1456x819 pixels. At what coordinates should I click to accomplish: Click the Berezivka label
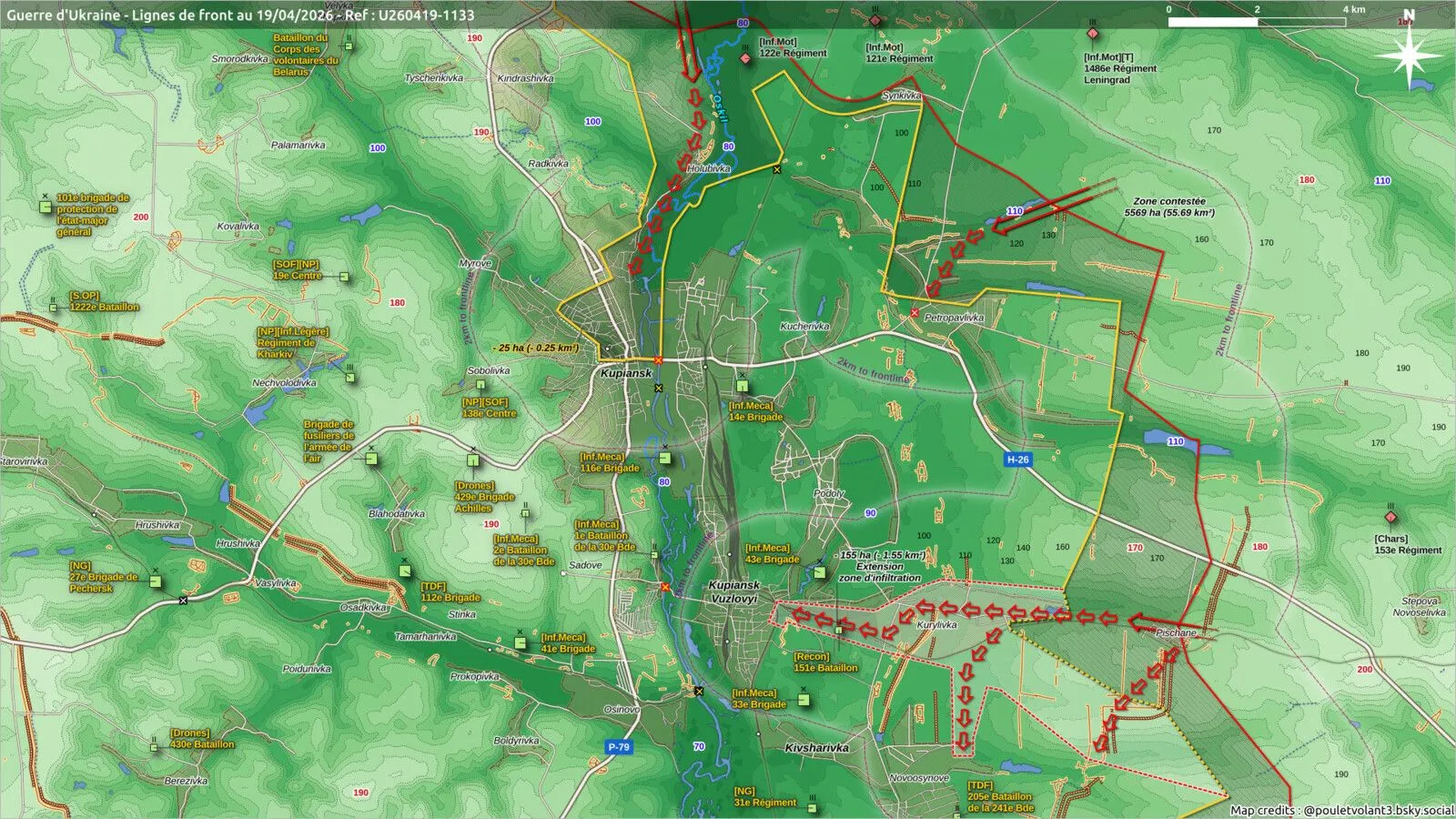tap(186, 781)
